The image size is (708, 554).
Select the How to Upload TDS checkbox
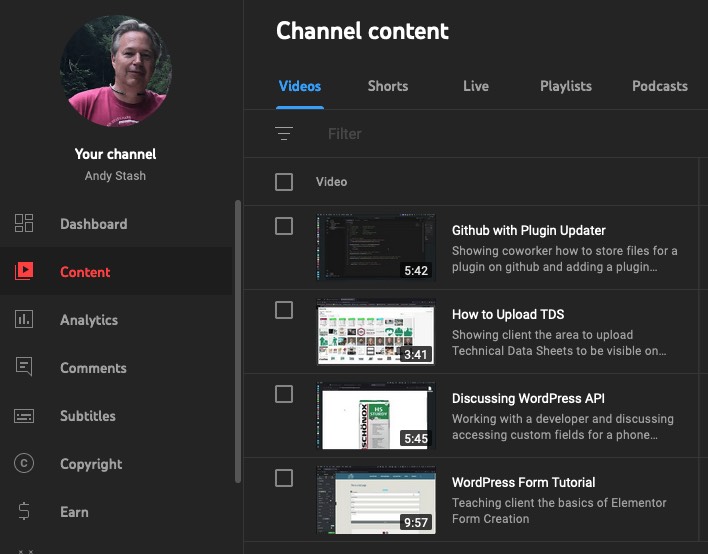coord(284,311)
